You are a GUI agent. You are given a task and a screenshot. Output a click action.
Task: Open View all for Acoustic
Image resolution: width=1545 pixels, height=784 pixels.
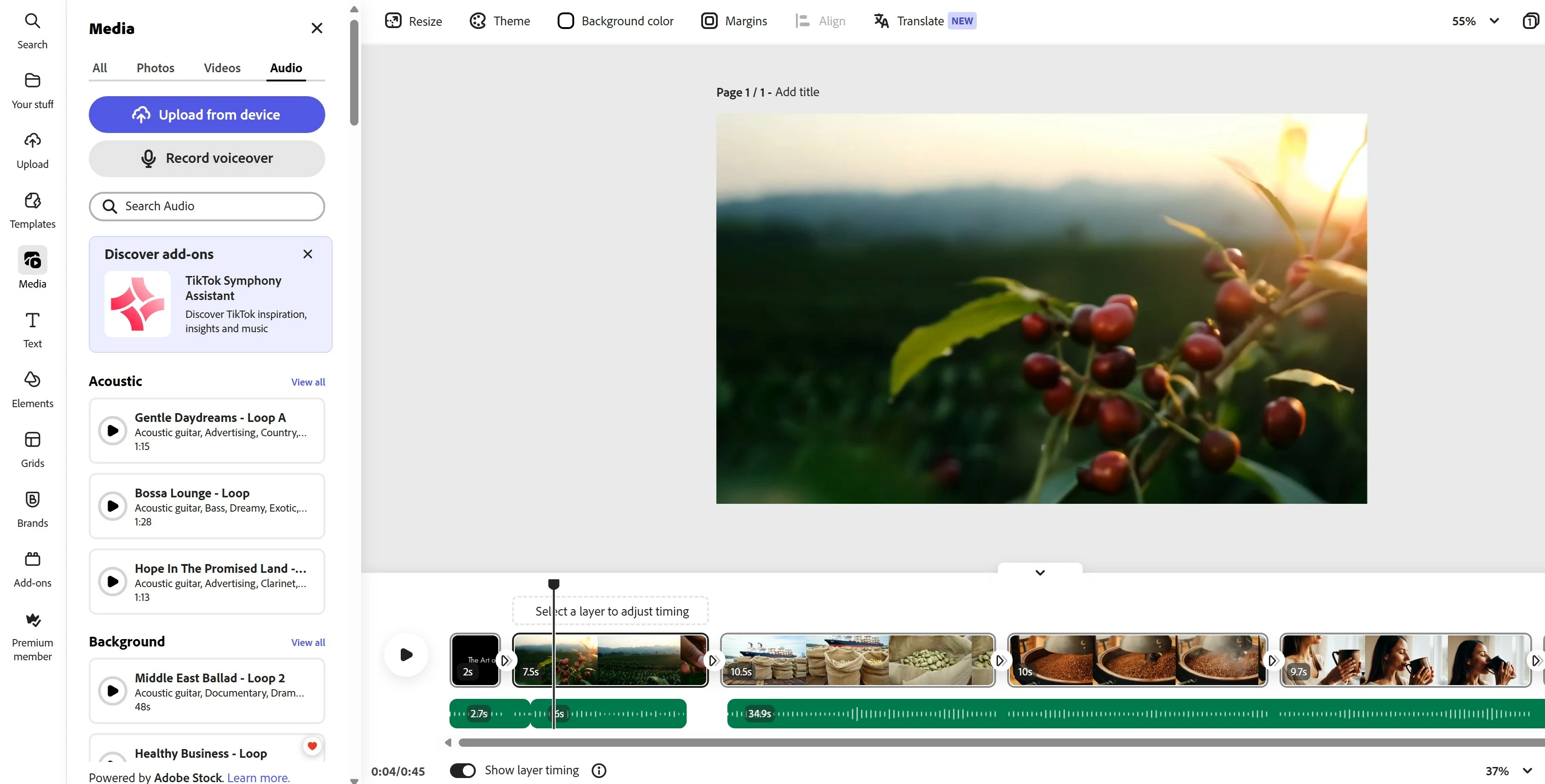(x=308, y=382)
